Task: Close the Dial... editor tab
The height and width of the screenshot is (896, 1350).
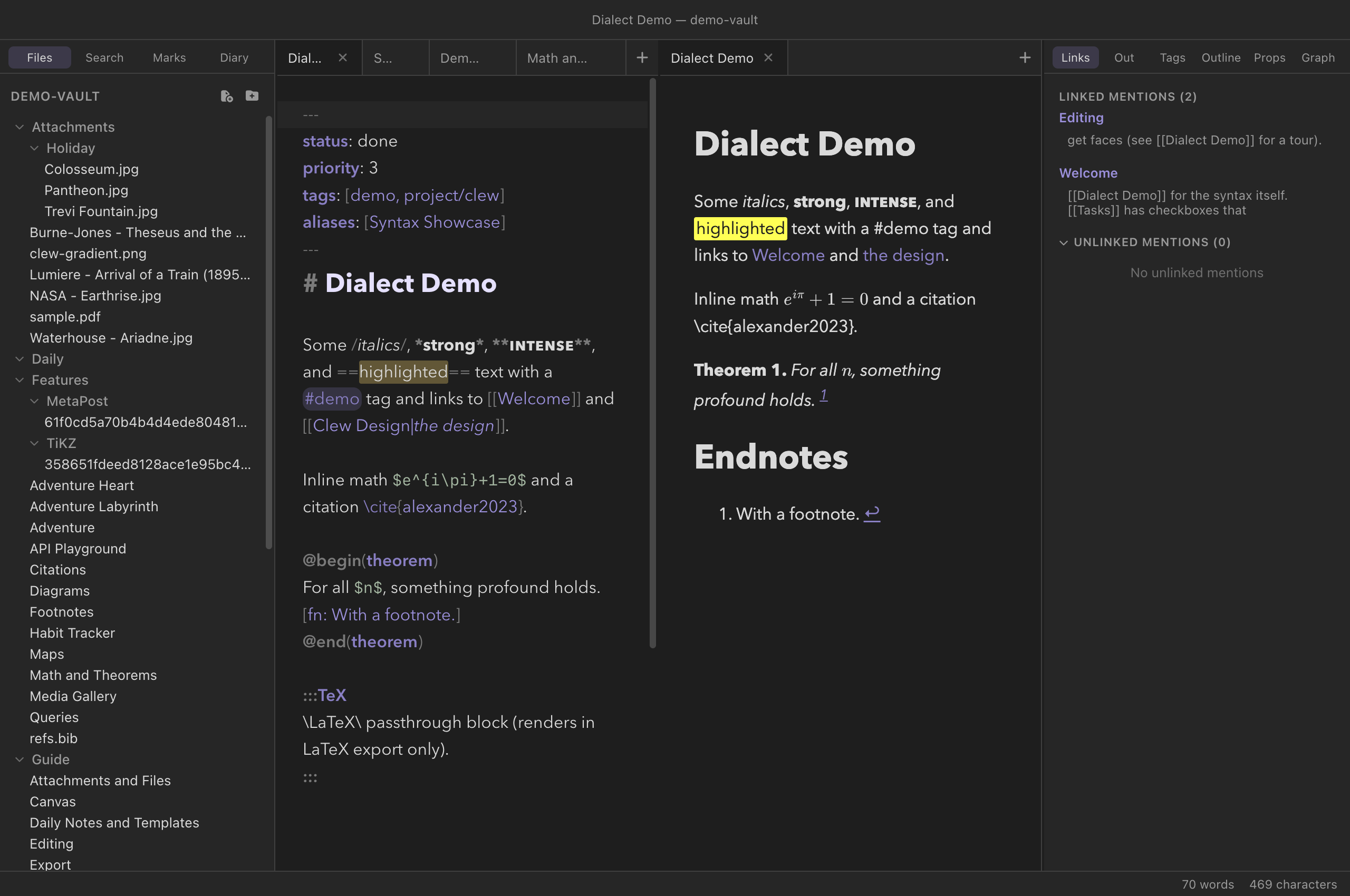Action: click(342, 58)
